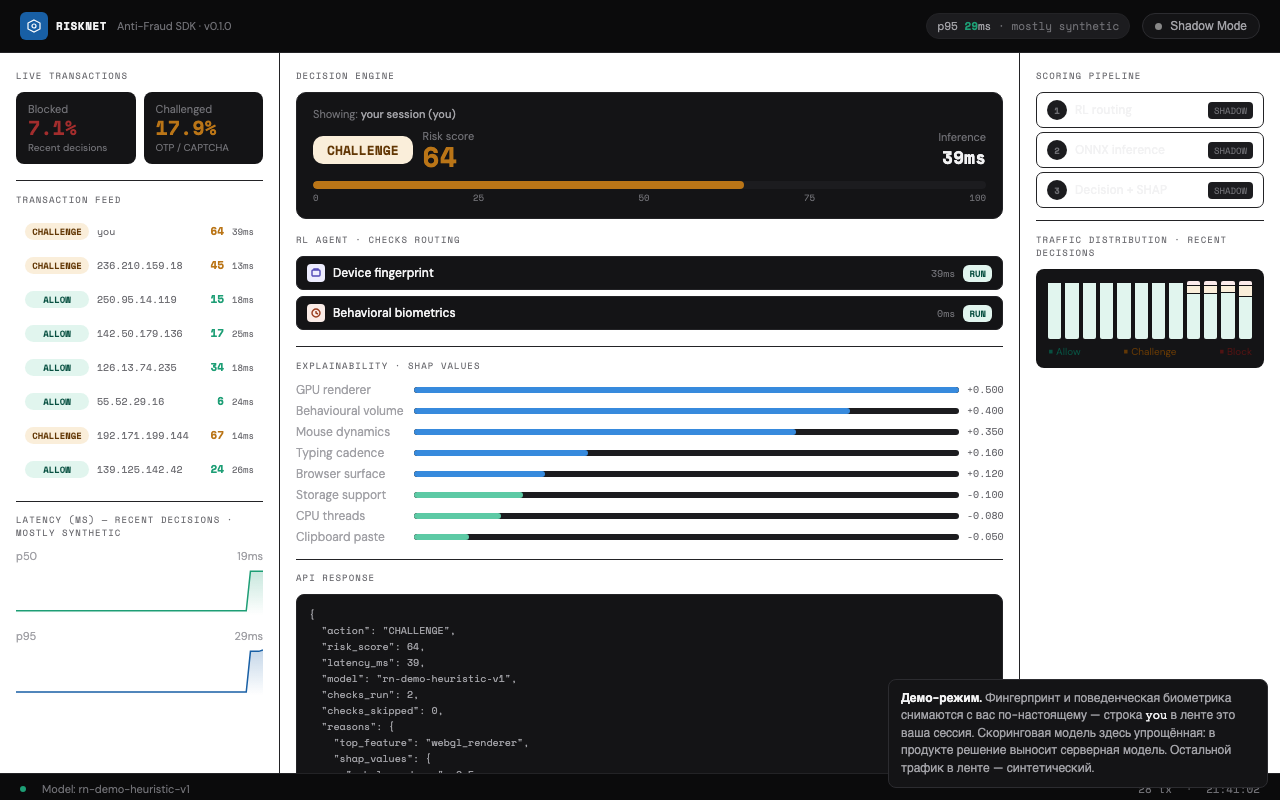
Task: Click the SHADOW badge on RL routing
Action: tap(1230, 110)
